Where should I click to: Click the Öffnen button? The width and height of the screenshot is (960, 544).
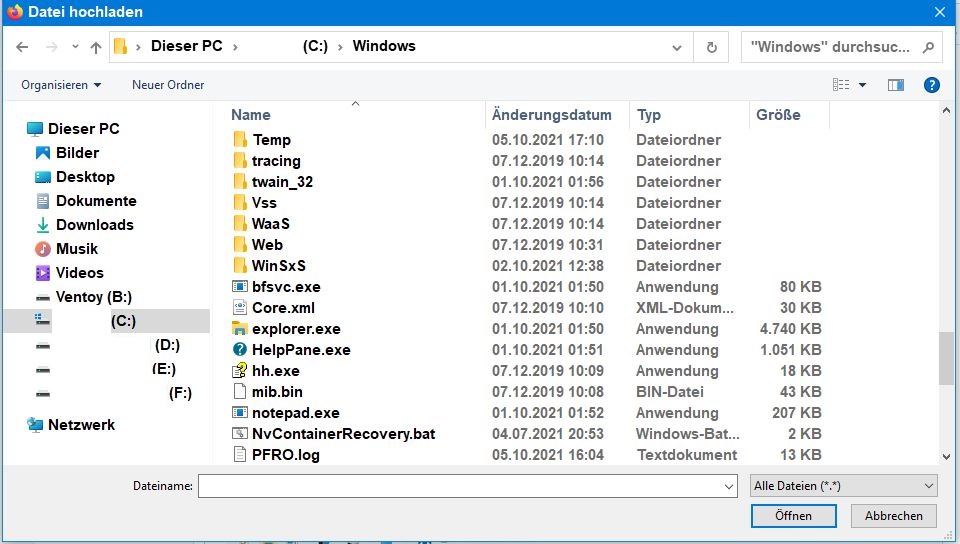point(793,516)
